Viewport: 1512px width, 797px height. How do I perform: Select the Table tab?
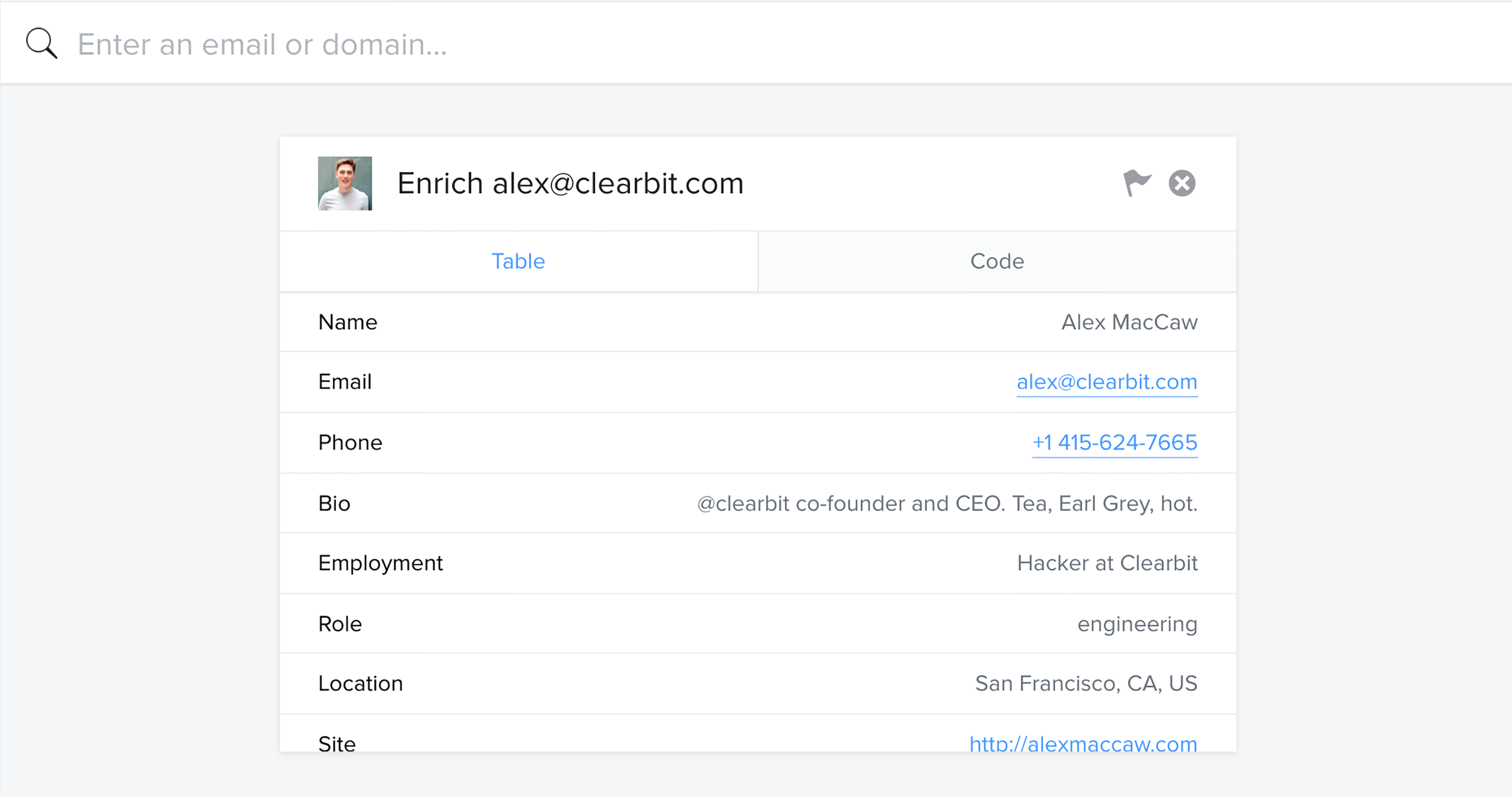(x=518, y=261)
